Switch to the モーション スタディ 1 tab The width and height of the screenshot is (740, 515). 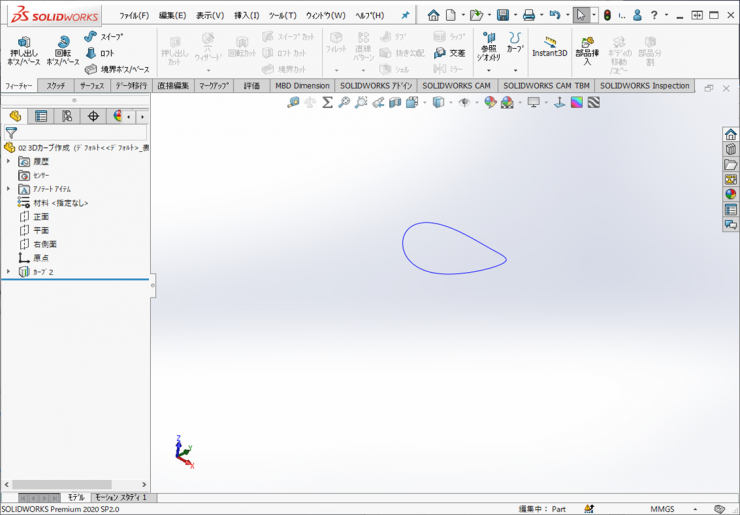coord(120,497)
